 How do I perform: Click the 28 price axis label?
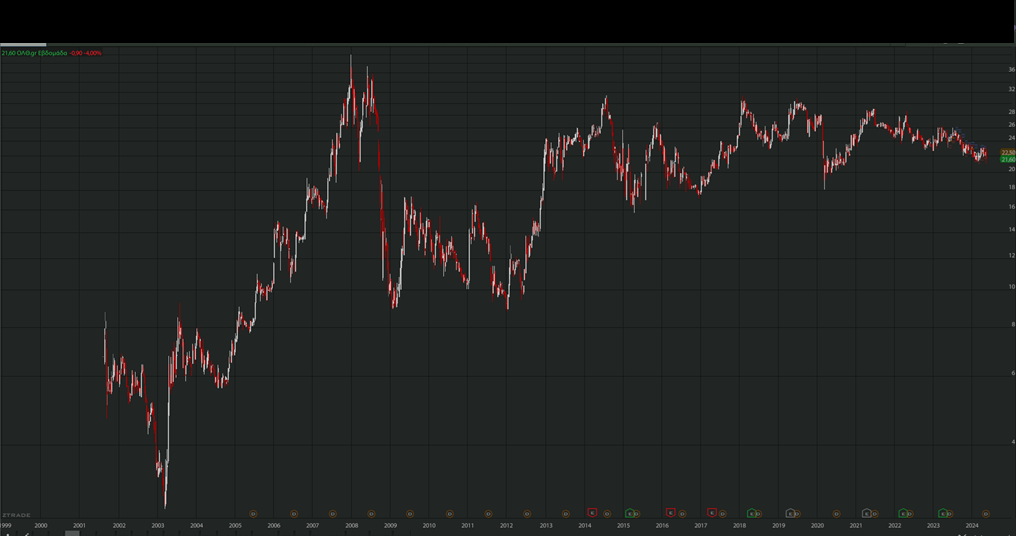coord(1011,111)
